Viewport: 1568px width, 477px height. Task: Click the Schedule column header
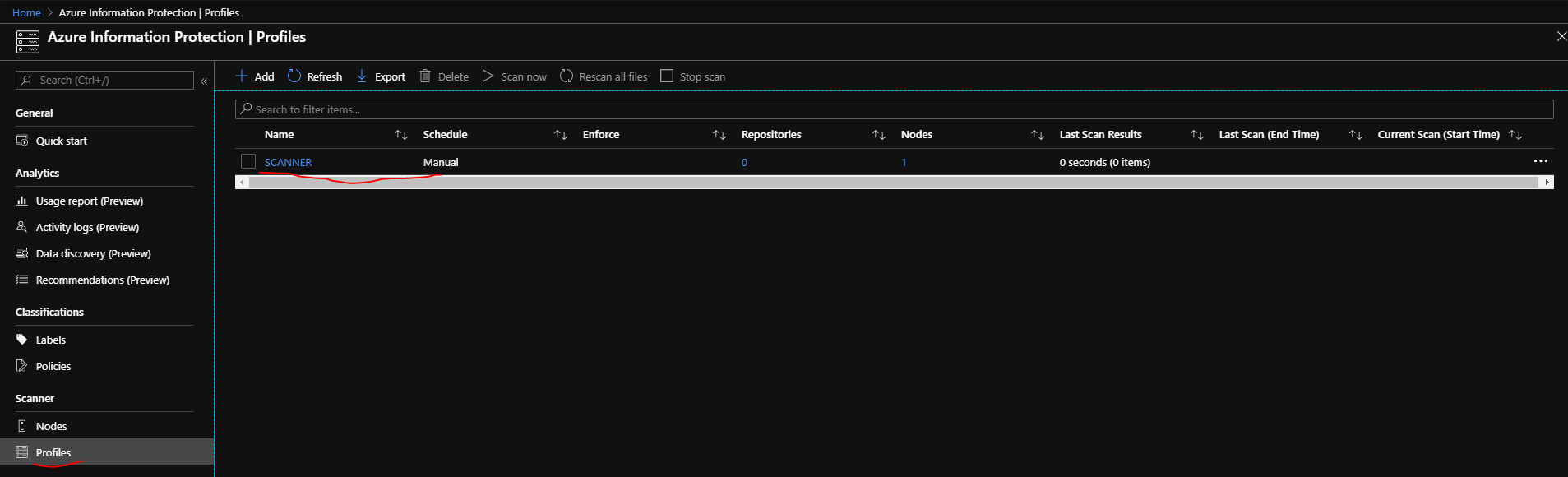tap(445, 134)
